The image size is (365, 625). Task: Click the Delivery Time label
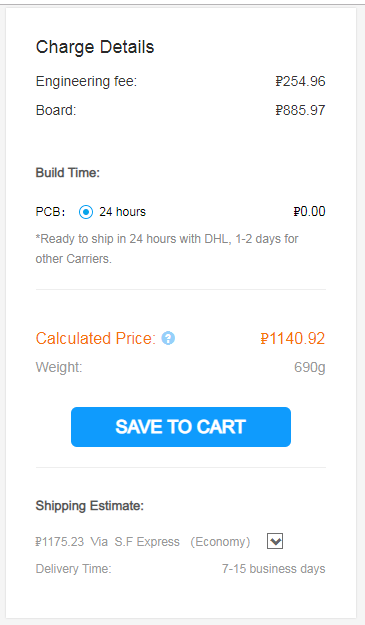coord(74,569)
